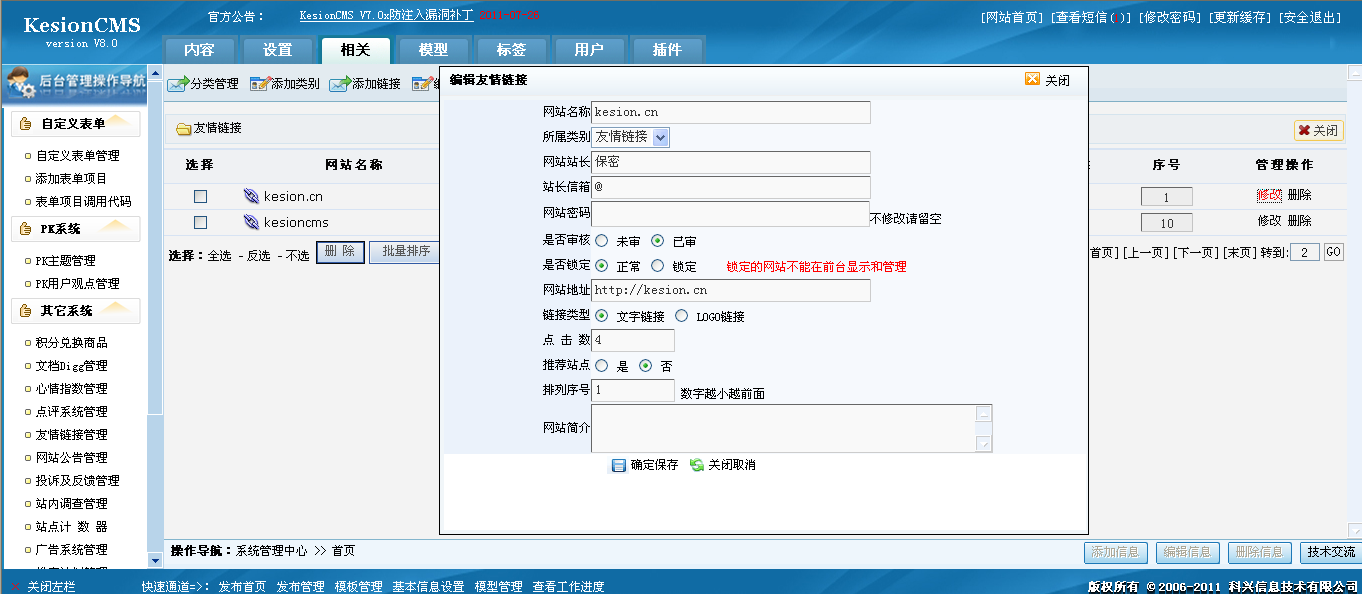Image resolution: width=1362 pixels, height=594 pixels.
Task: Select the 锁定 radio option
Action: point(657,266)
